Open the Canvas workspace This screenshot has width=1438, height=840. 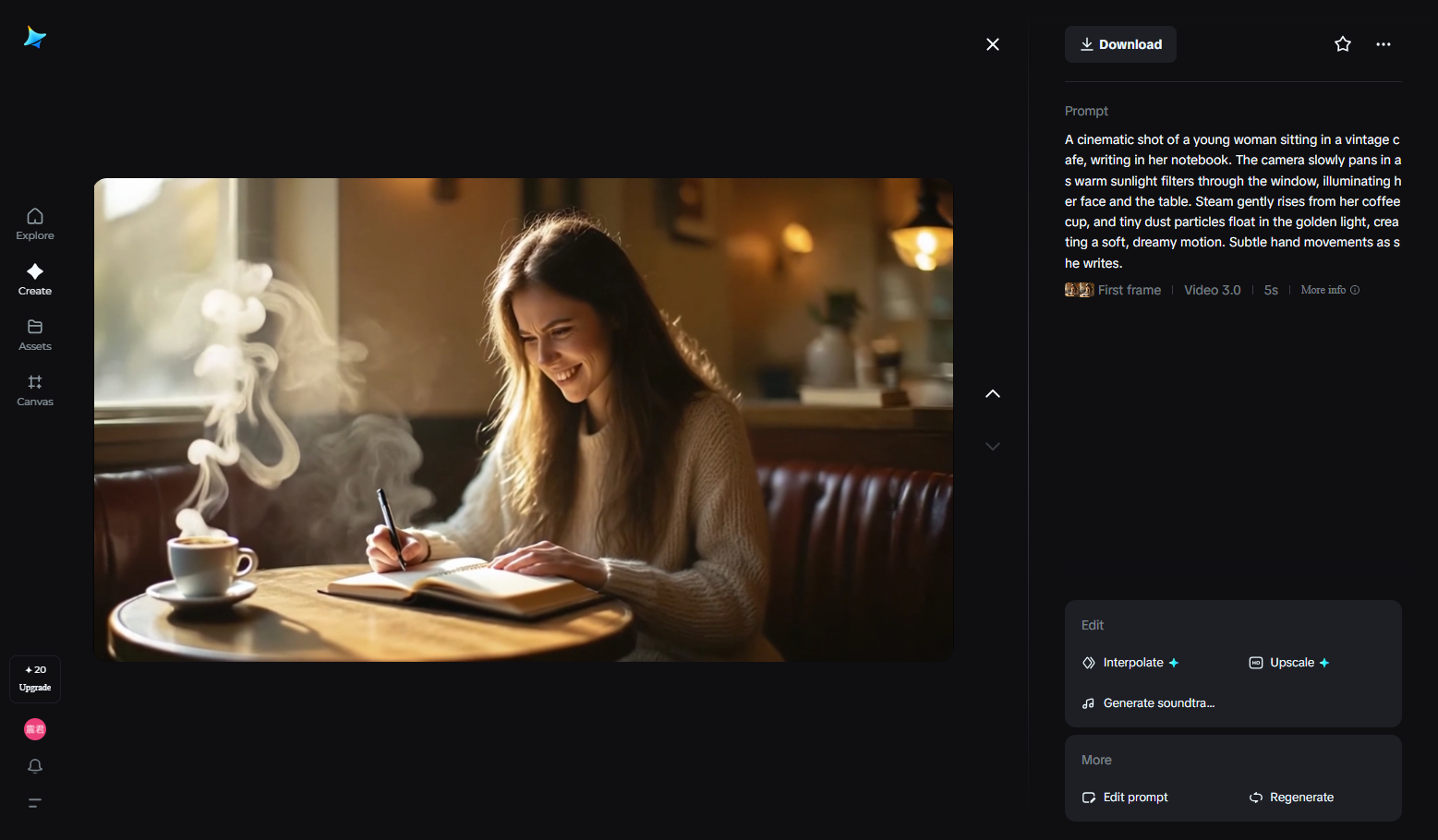coord(35,390)
